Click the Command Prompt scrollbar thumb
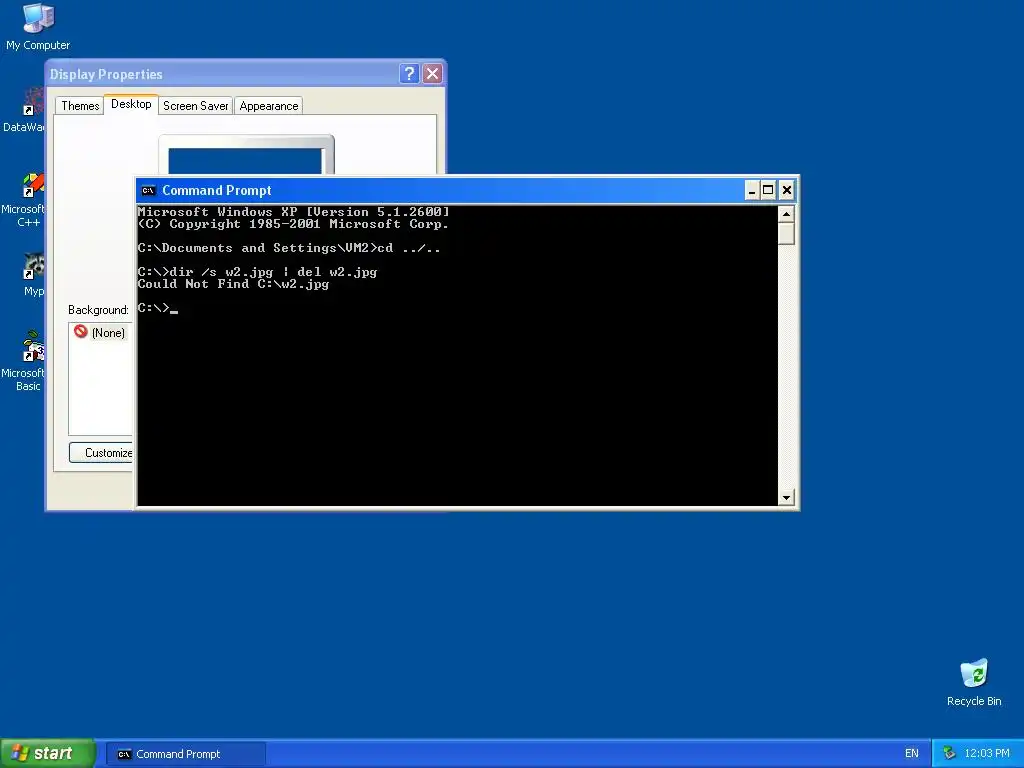The image size is (1024, 768). click(x=786, y=234)
